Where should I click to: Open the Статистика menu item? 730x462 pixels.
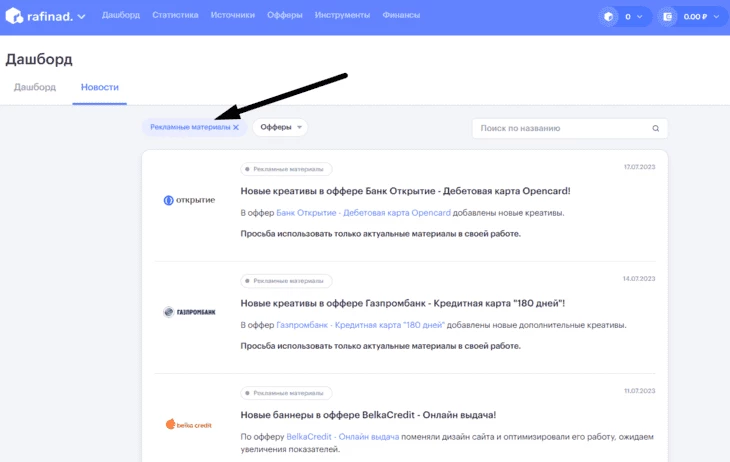tap(175, 15)
